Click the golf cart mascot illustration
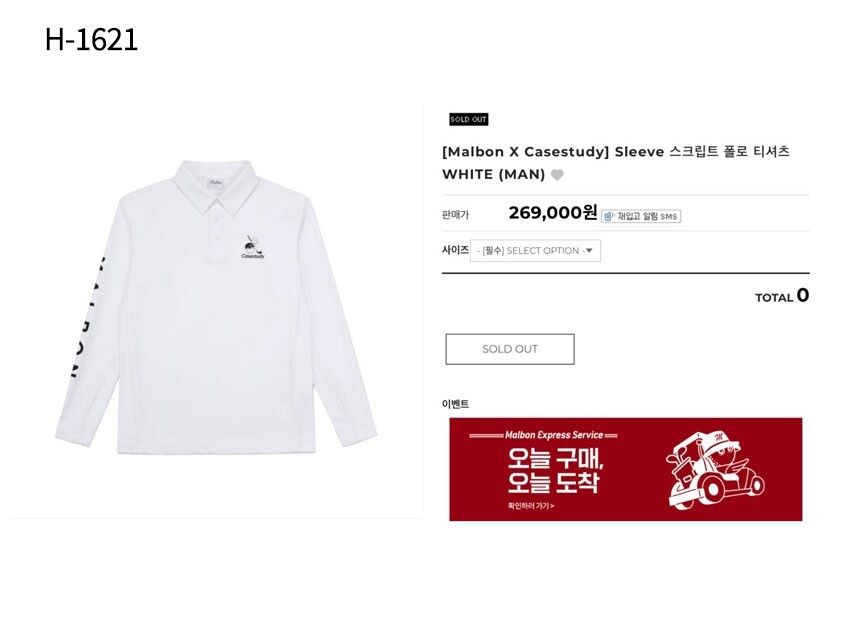 715,469
